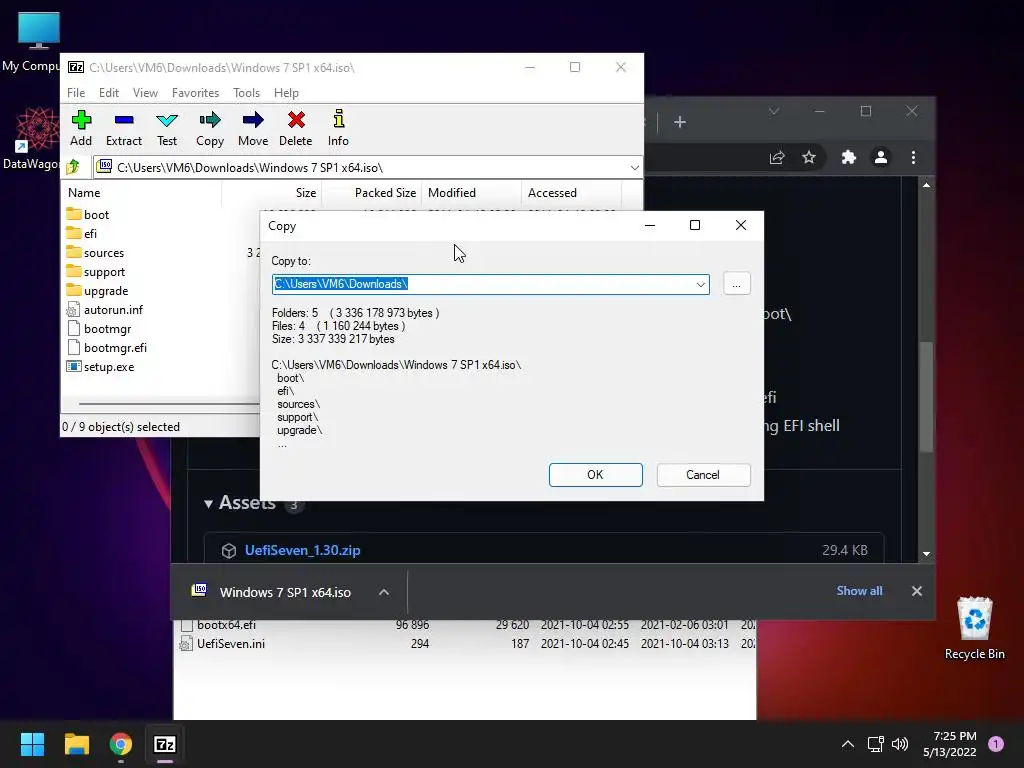Collapse the Assets section
The image size is (1024, 768).
coord(208,504)
